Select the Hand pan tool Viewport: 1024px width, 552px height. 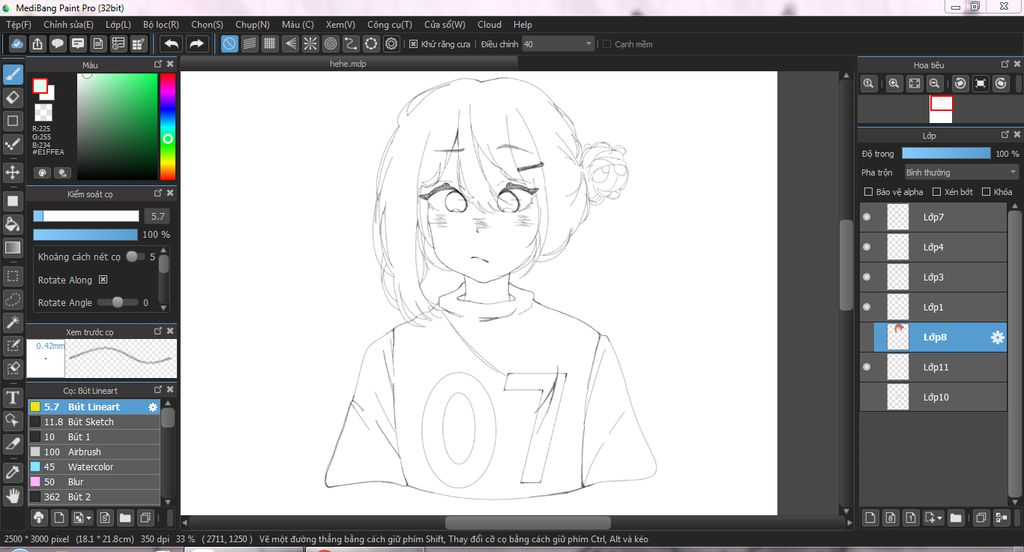12,496
